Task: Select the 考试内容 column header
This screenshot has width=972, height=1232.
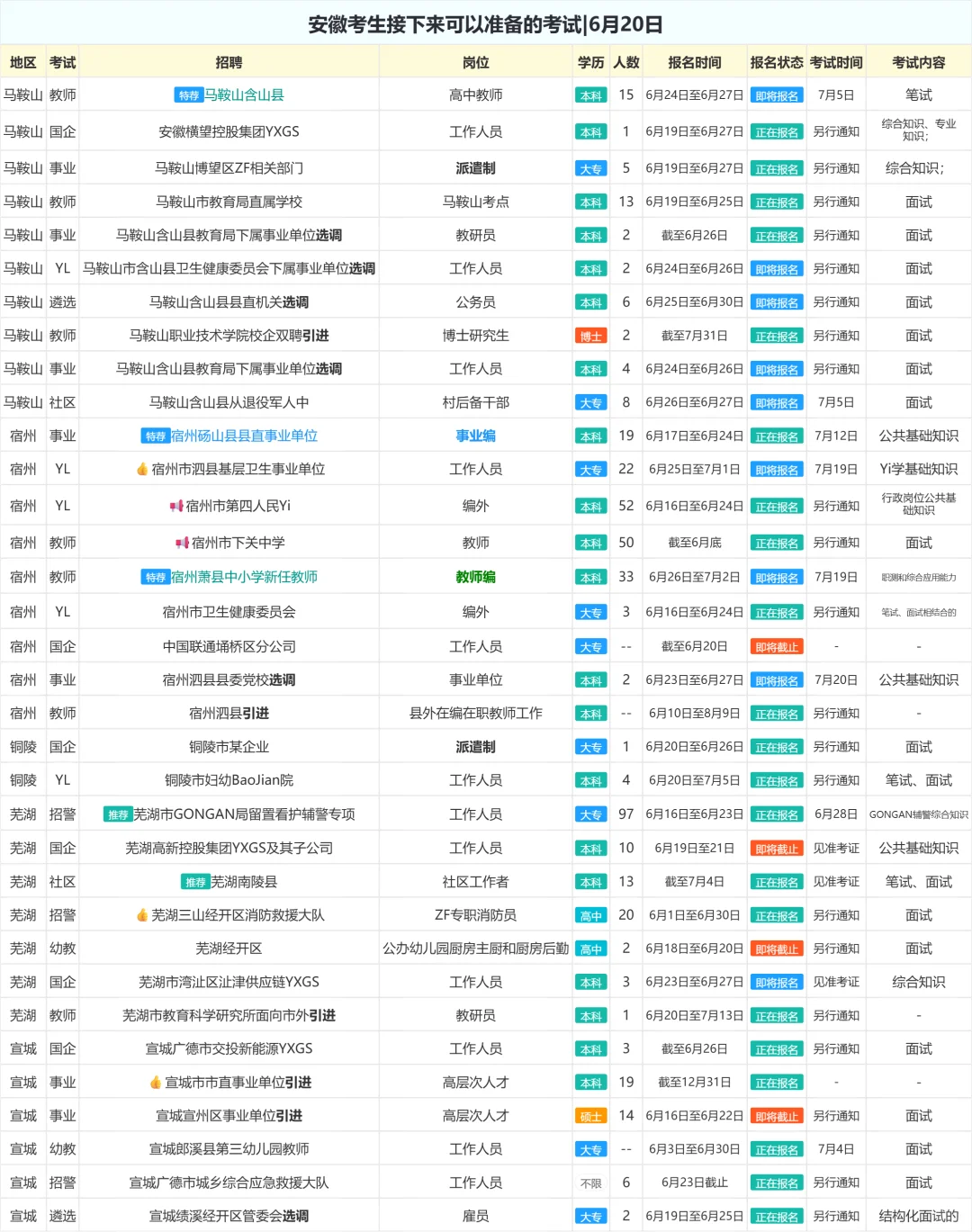Action: (x=918, y=62)
